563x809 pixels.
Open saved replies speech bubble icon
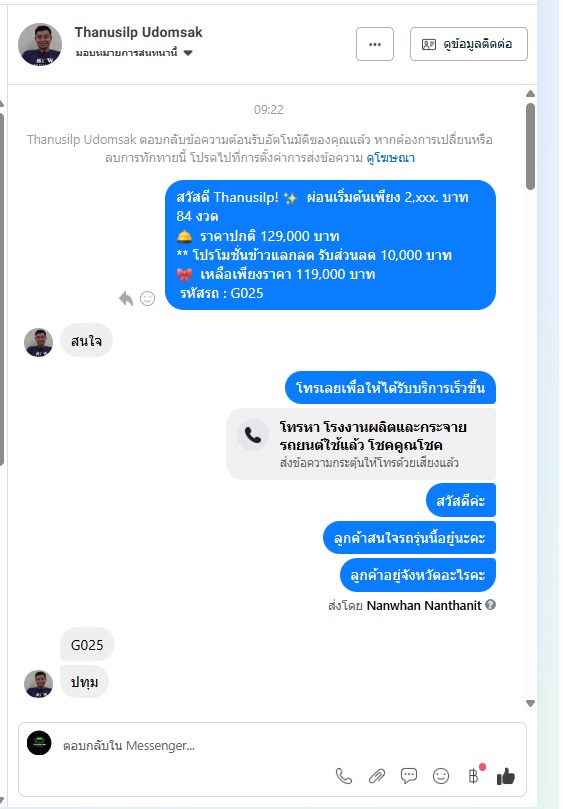click(x=409, y=775)
